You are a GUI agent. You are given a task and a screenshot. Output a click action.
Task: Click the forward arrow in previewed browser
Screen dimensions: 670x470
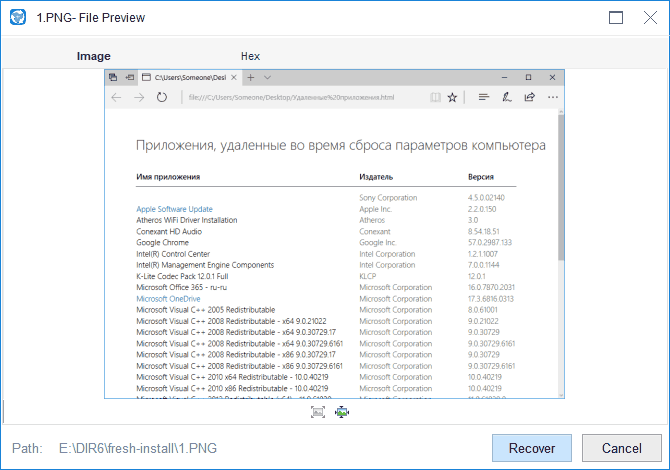[x=139, y=97]
